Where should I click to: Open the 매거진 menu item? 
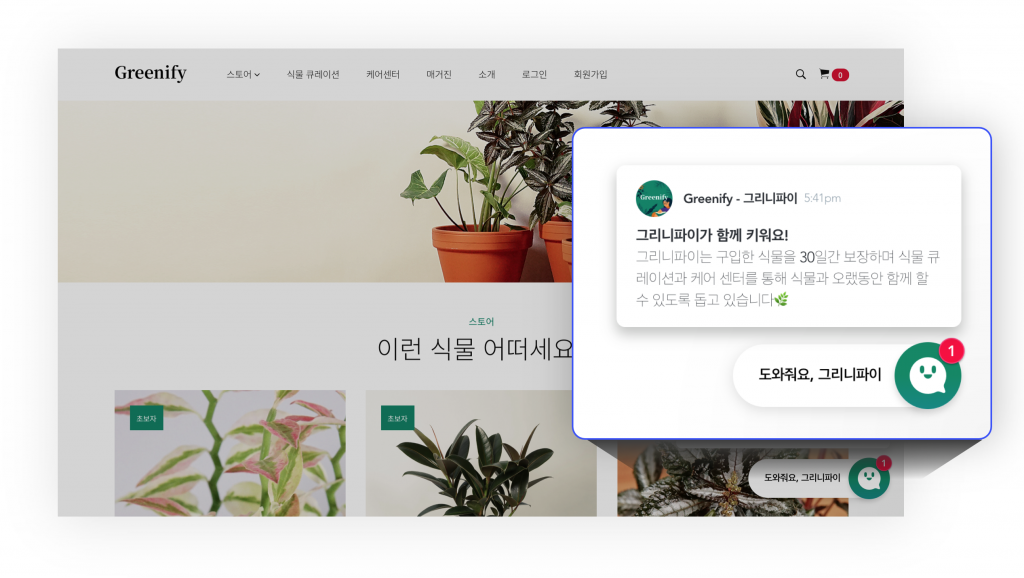[439, 74]
